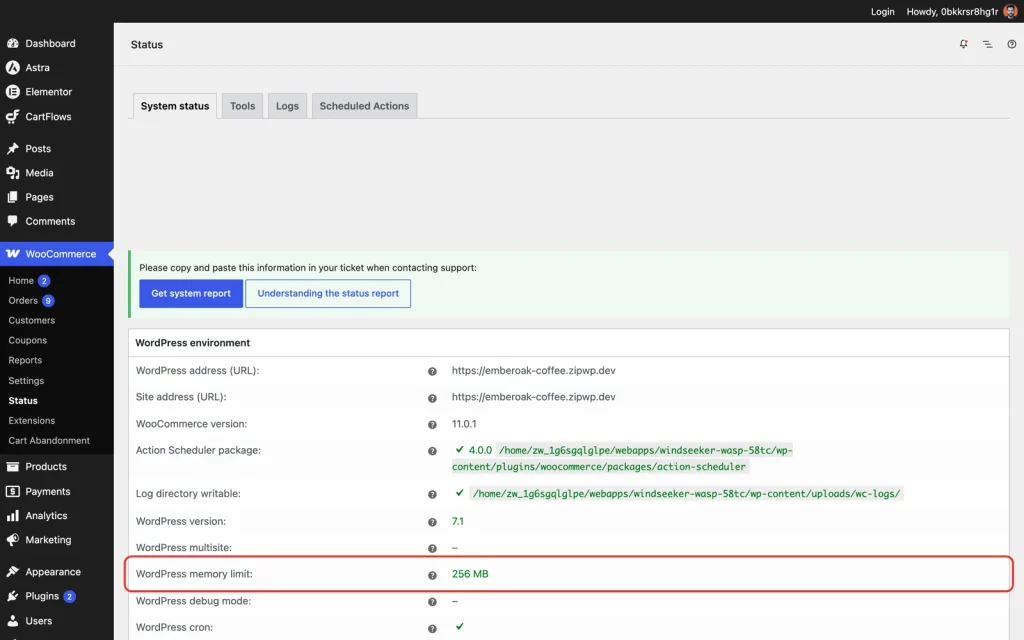This screenshot has width=1024, height=640.
Task: Click the Plugins plug icon
Action: coord(12,596)
